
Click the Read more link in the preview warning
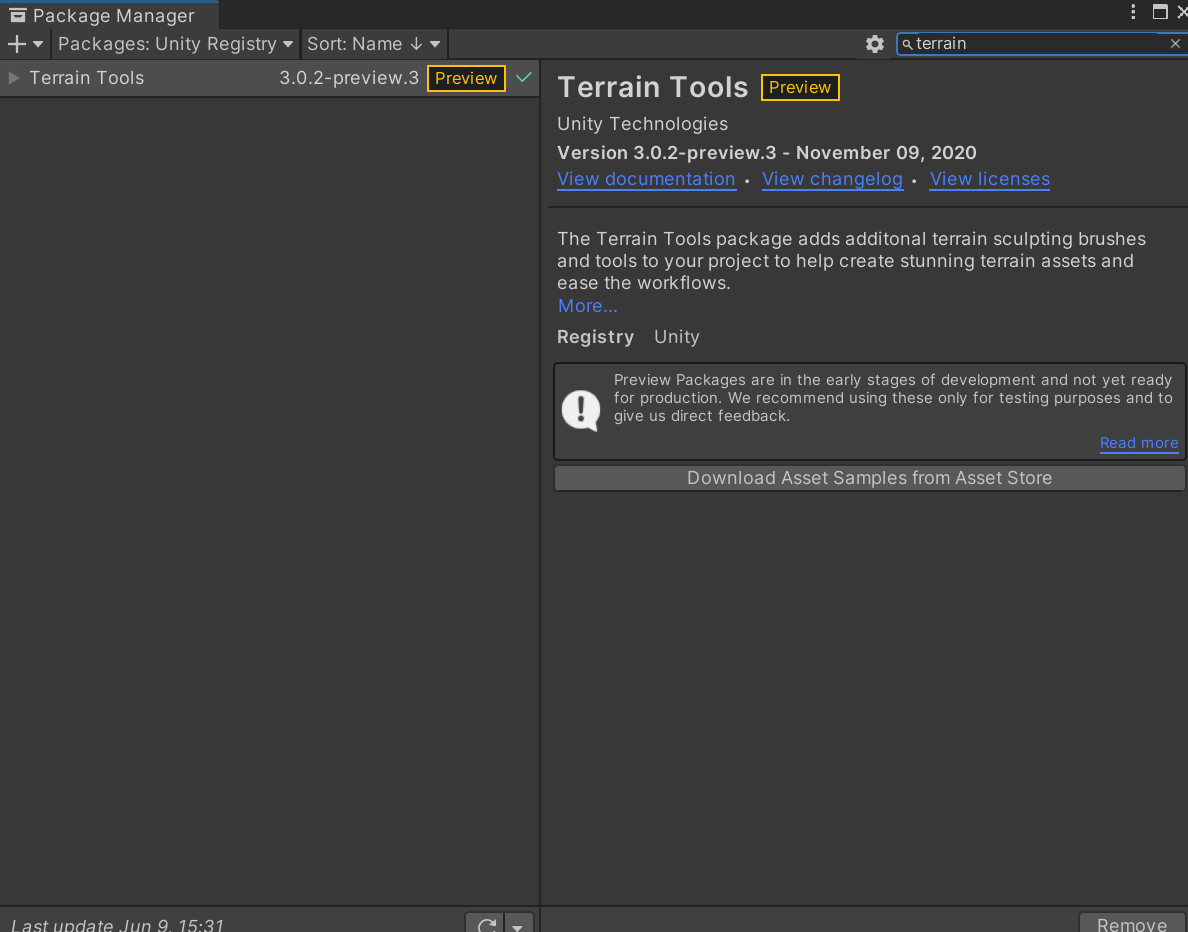[1139, 443]
